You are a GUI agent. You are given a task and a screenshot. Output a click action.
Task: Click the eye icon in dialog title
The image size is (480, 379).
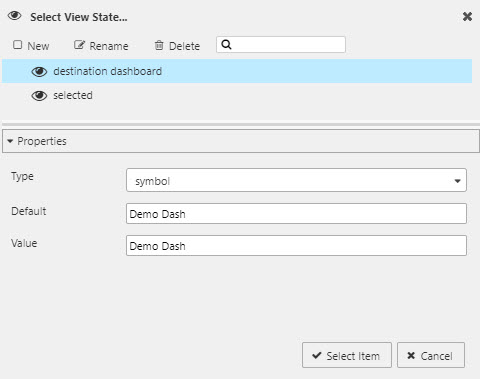[x=15, y=16]
